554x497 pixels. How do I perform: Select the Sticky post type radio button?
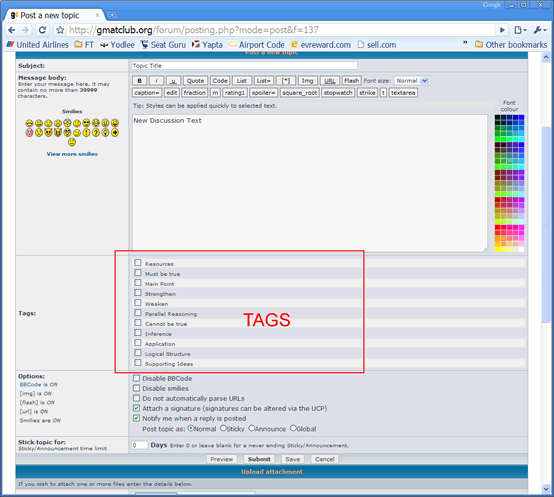tap(223, 428)
